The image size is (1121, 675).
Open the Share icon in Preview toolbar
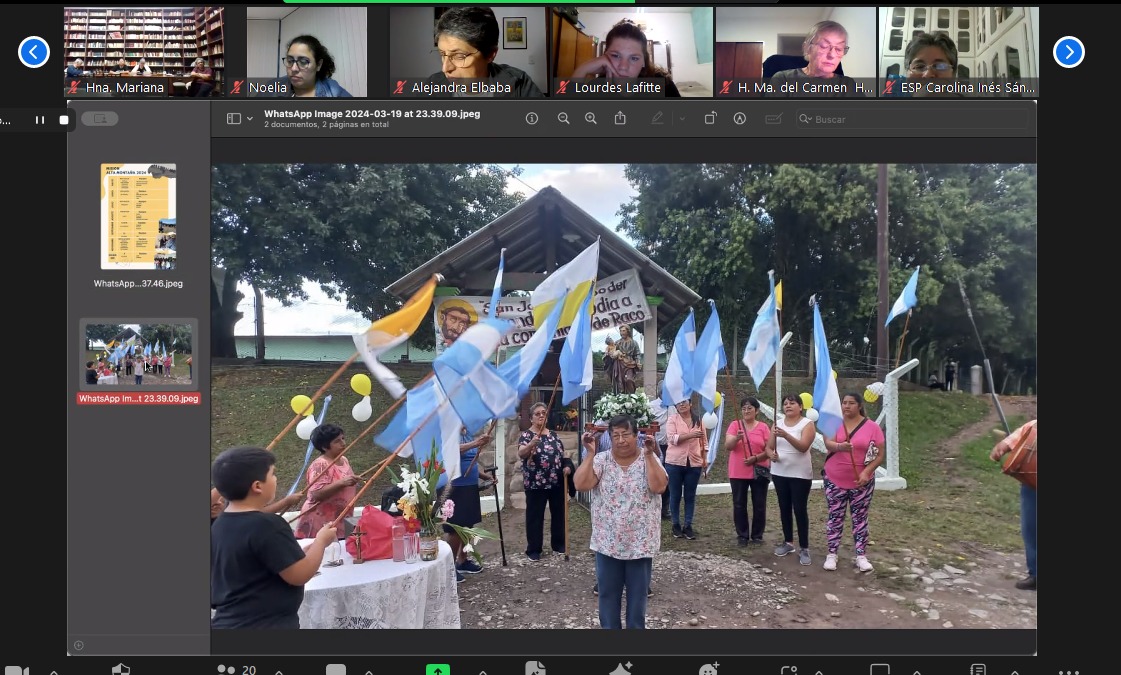(x=620, y=118)
